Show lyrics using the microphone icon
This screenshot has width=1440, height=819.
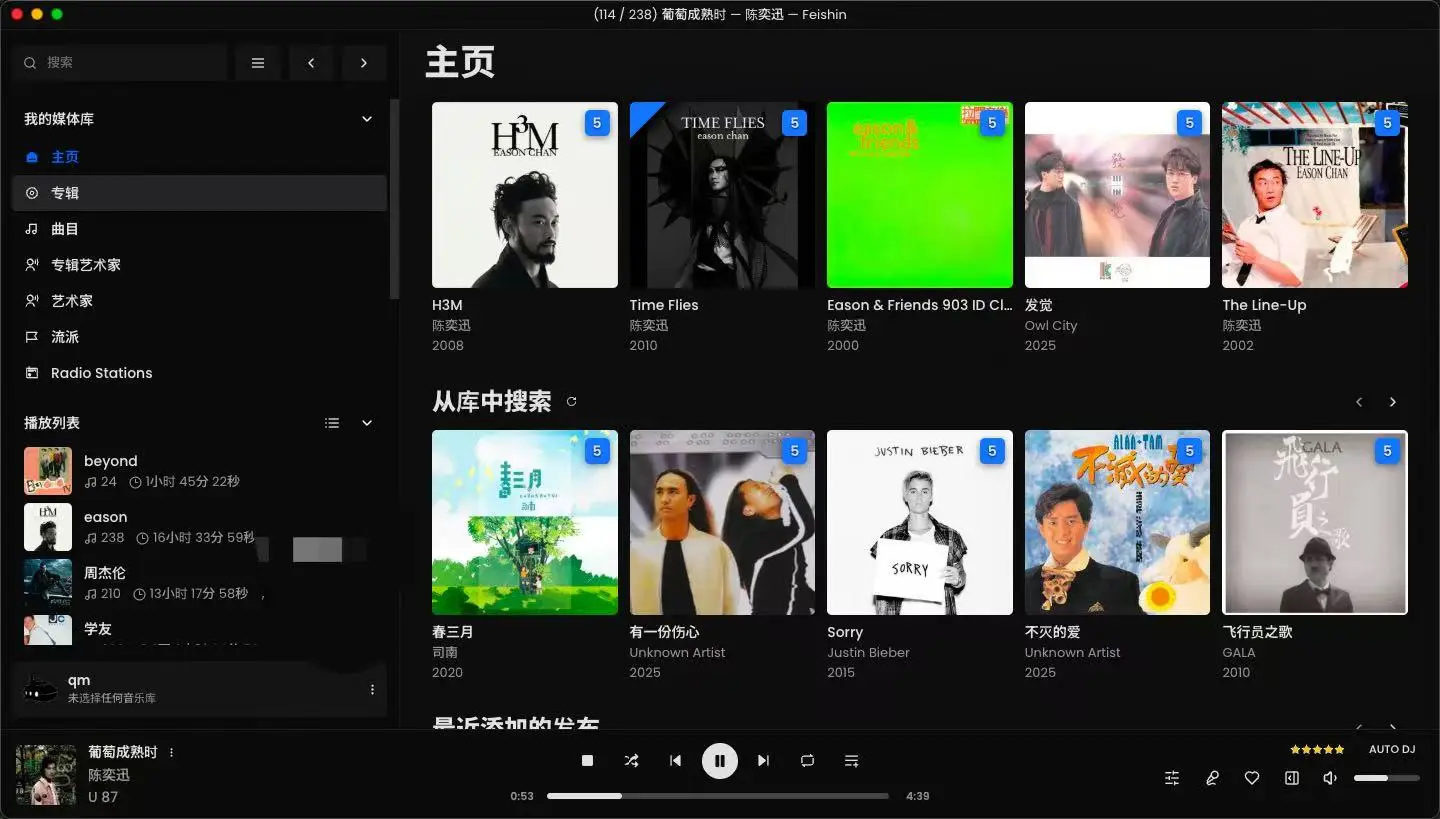coord(1212,778)
